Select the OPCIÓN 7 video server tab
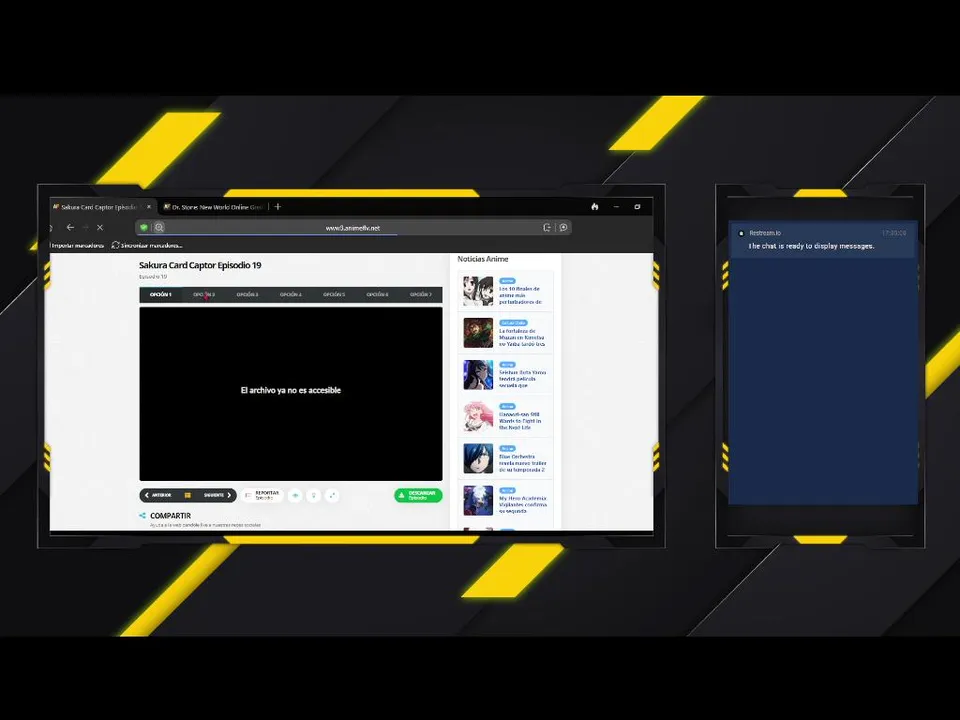The height and width of the screenshot is (720, 960). point(421,294)
